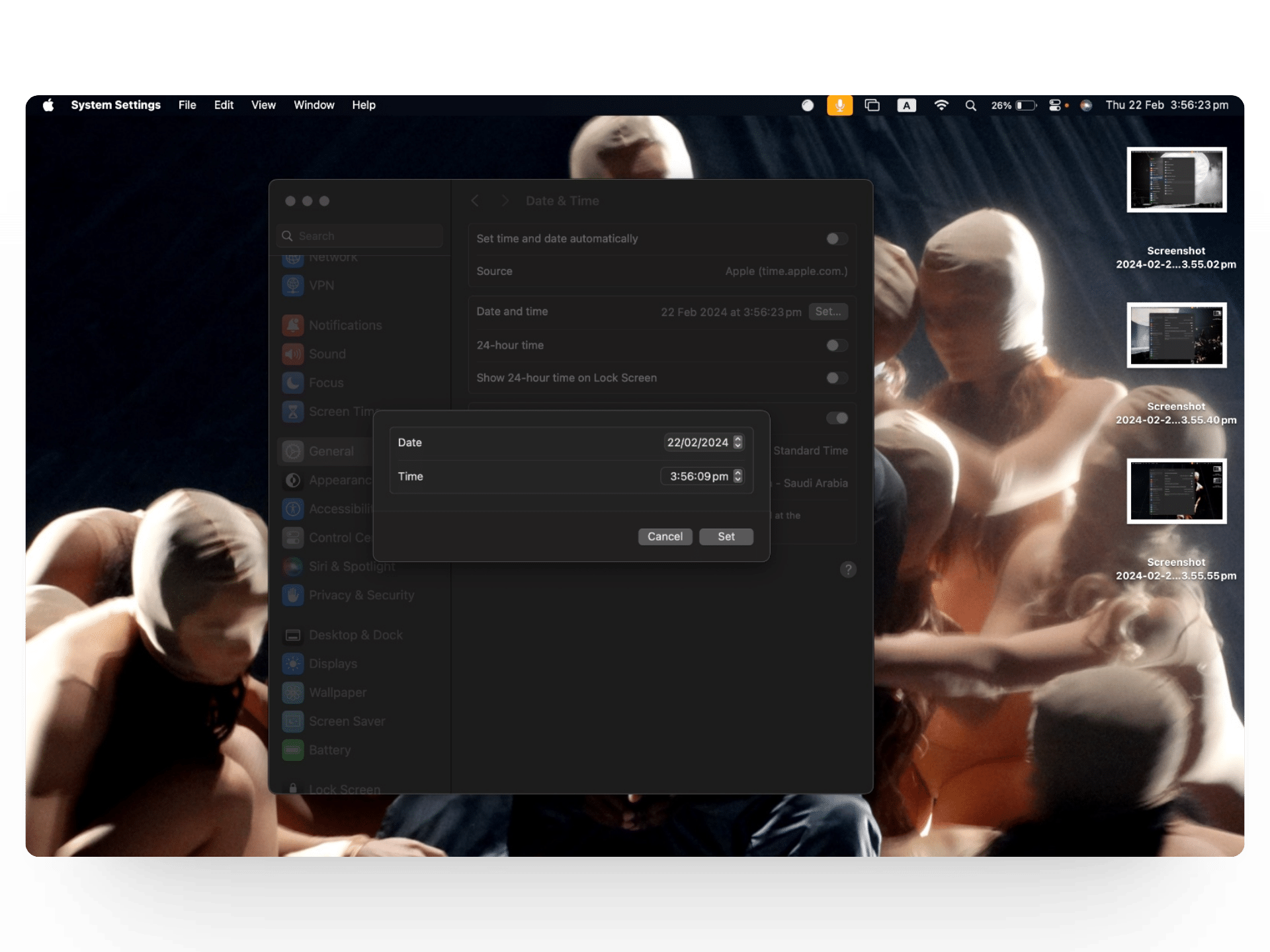Click the Time field stepper arrows
1270x952 pixels.
(738, 476)
